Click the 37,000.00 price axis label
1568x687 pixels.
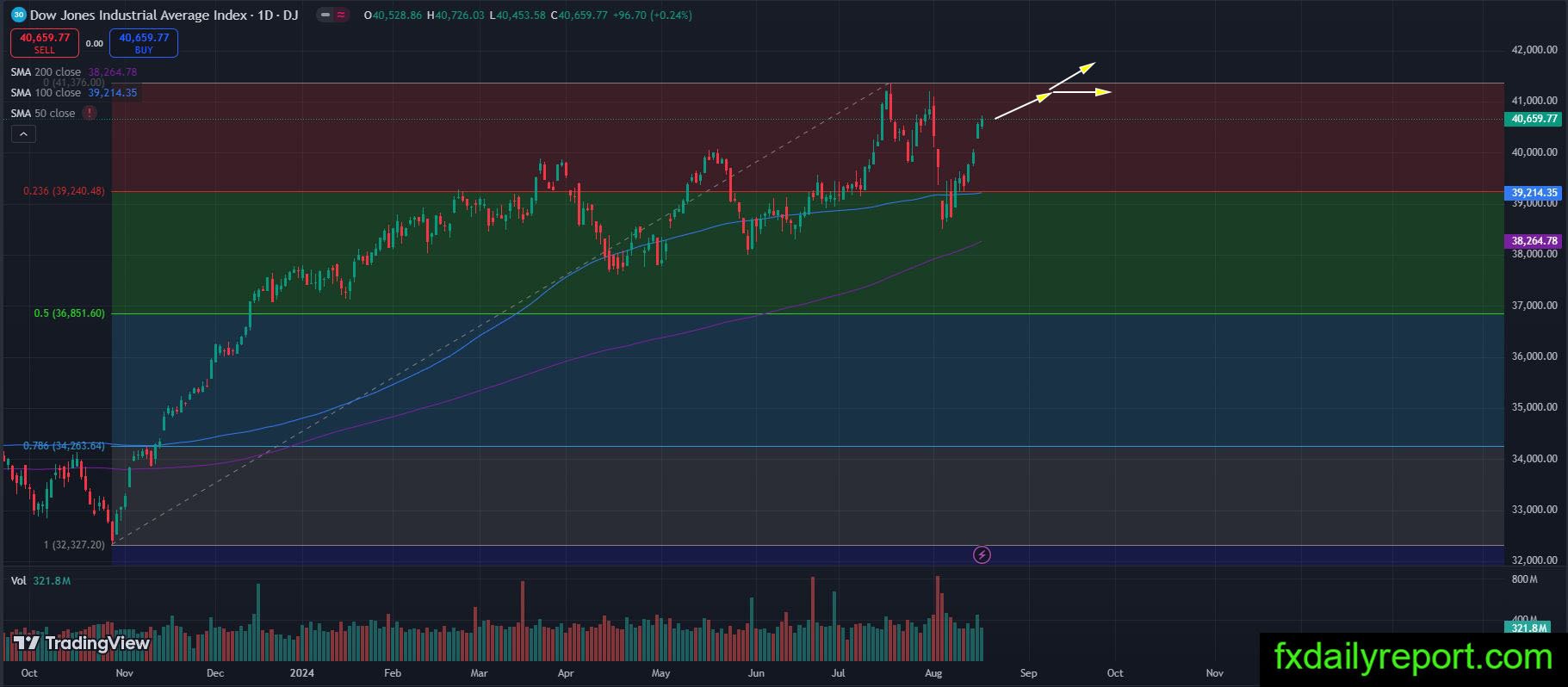click(x=1534, y=306)
